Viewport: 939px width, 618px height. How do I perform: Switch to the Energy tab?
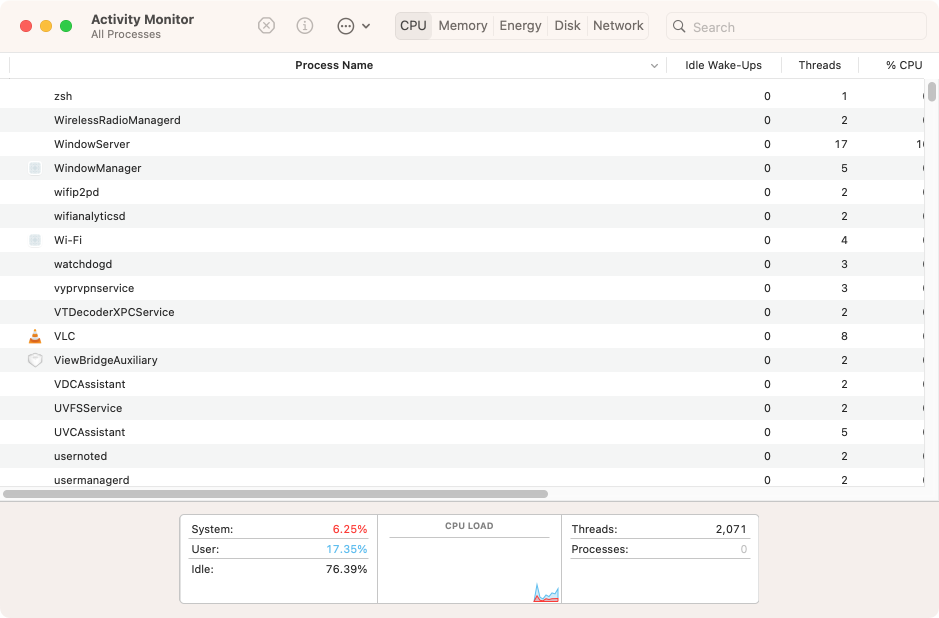click(520, 26)
